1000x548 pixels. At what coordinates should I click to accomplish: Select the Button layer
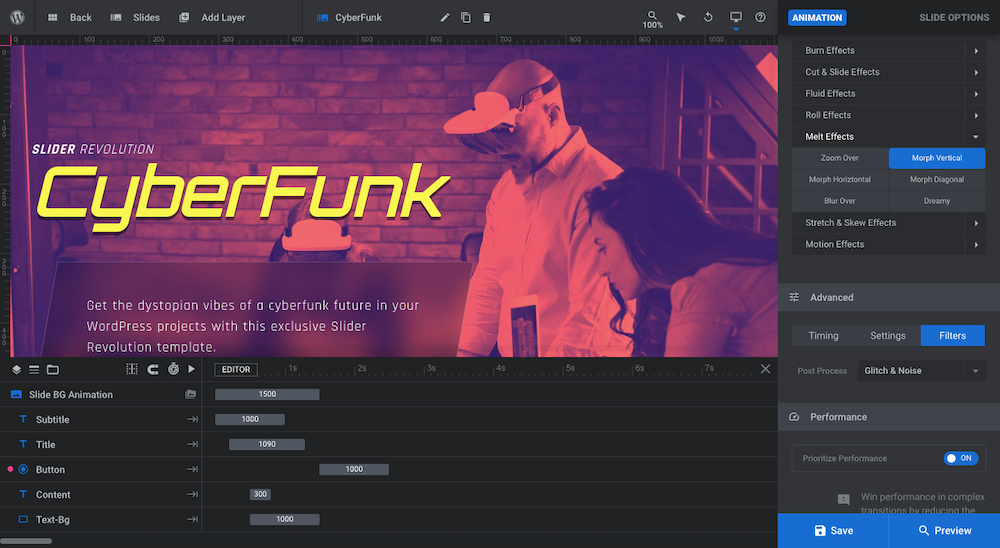[101, 470]
